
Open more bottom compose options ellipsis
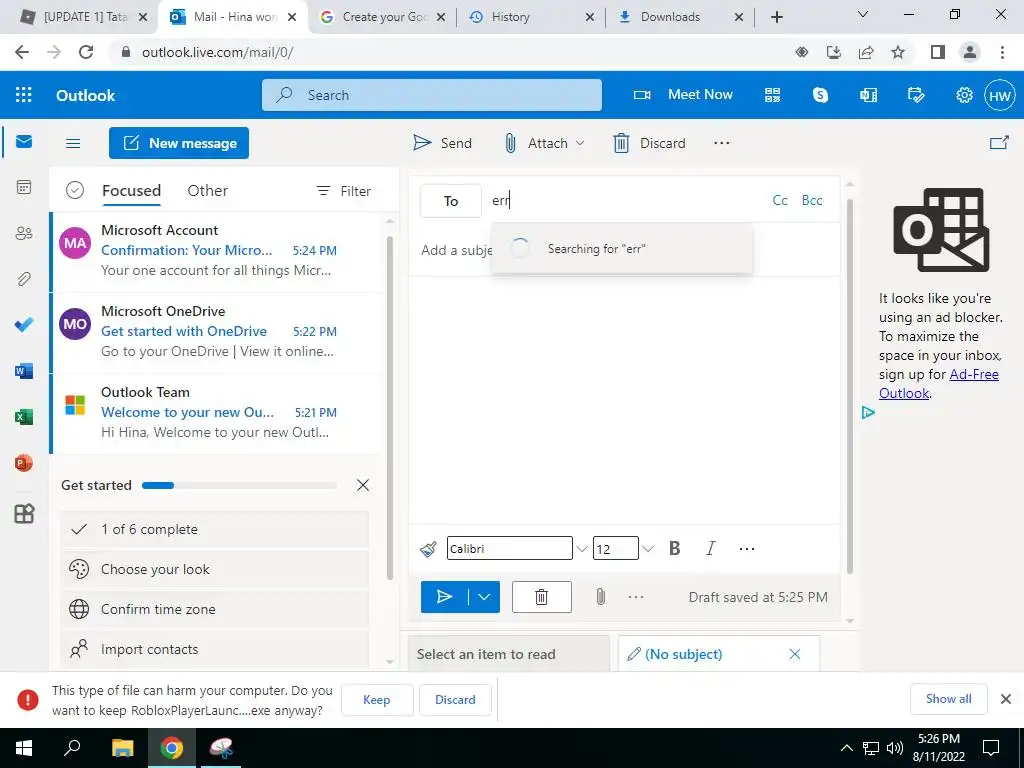635,597
